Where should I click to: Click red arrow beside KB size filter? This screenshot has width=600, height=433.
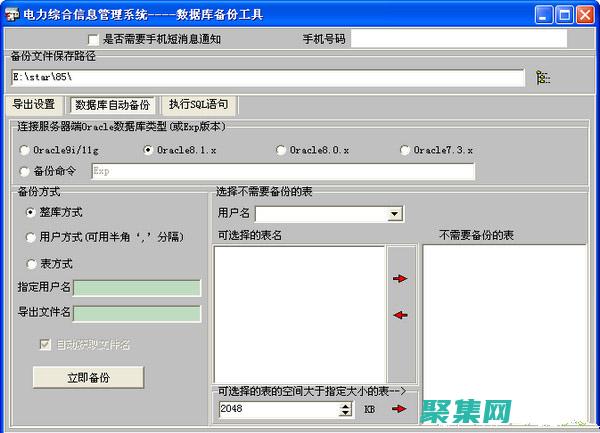coord(400,408)
